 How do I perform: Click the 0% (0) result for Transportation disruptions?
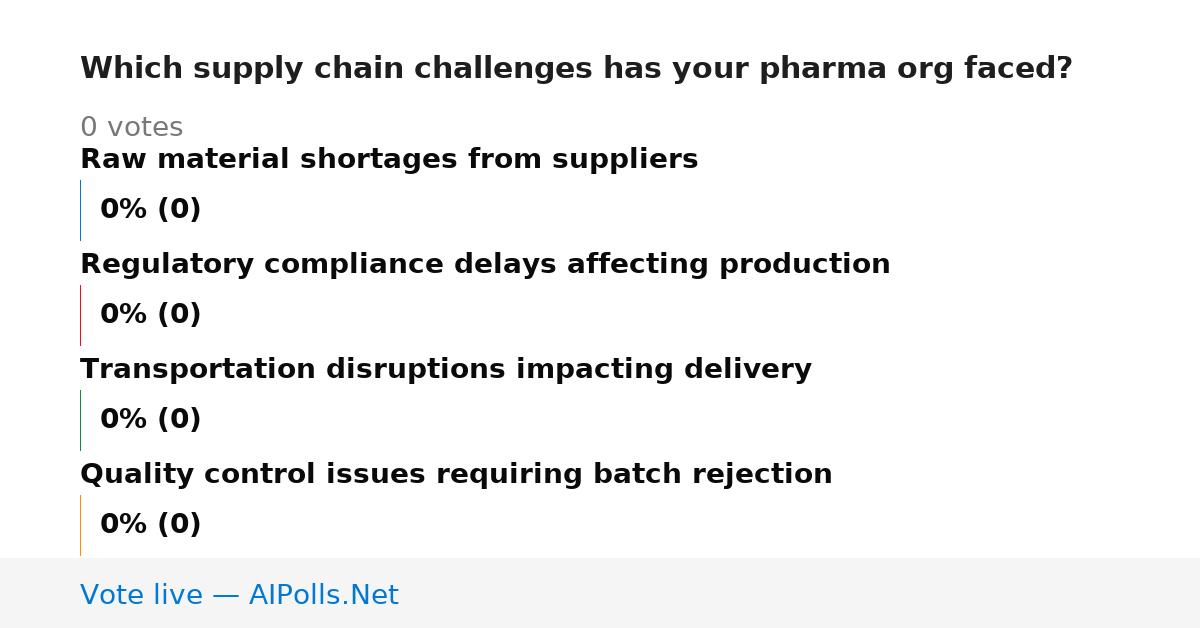(x=151, y=420)
